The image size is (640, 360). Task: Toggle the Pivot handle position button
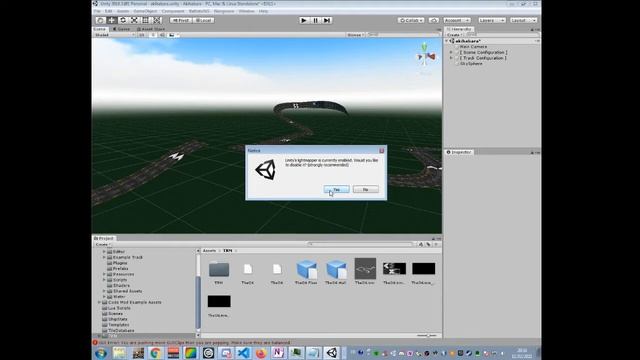click(181, 20)
